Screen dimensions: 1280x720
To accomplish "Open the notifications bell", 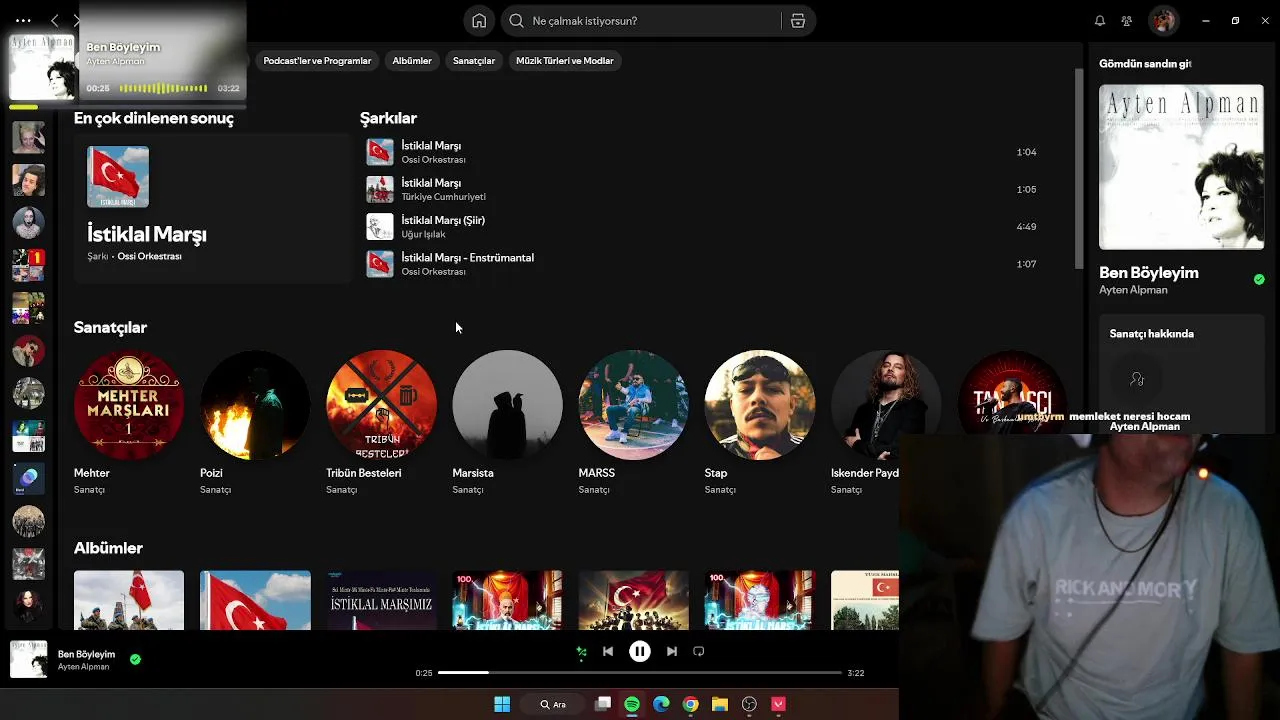I will point(1100,21).
